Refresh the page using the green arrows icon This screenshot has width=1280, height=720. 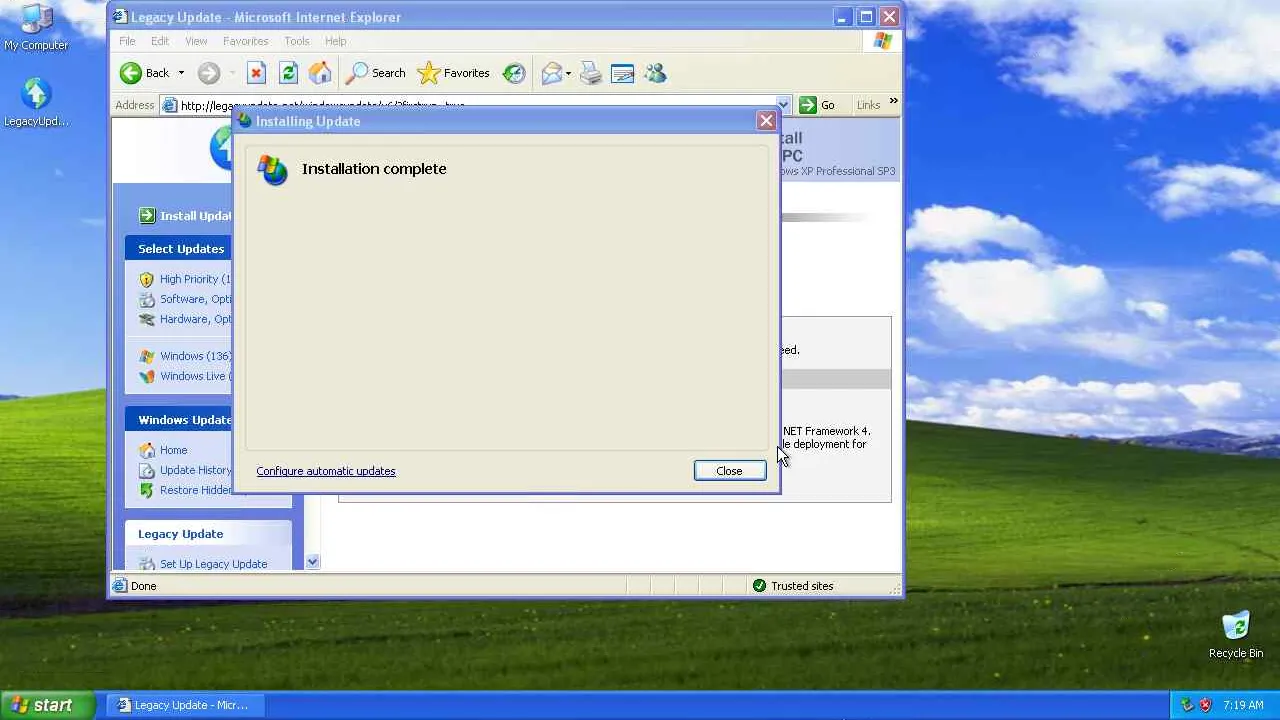[288, 73]
